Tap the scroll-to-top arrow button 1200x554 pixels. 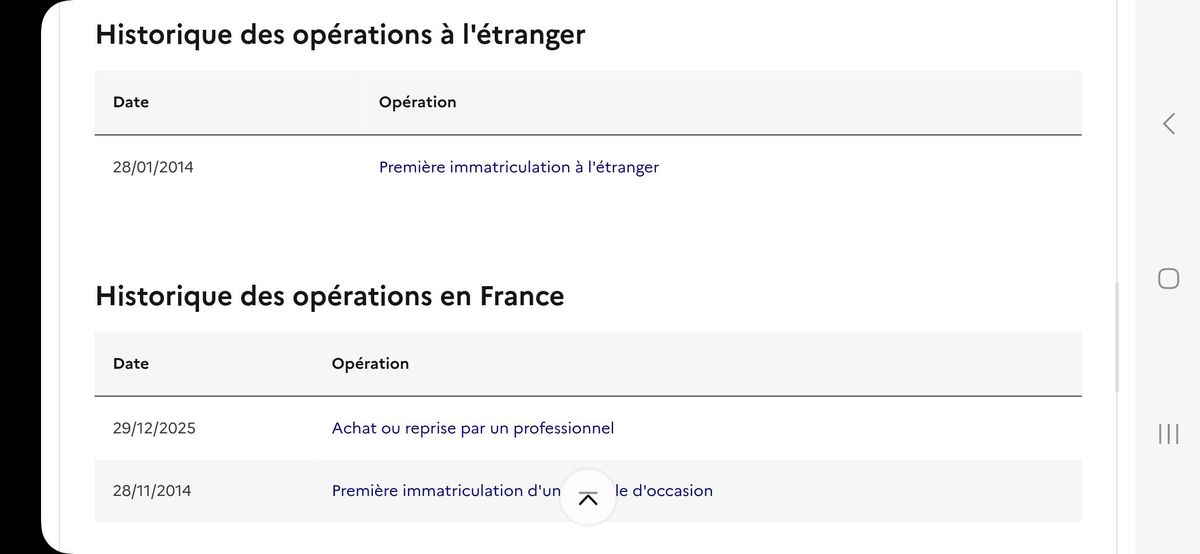(x=588, y=497)
